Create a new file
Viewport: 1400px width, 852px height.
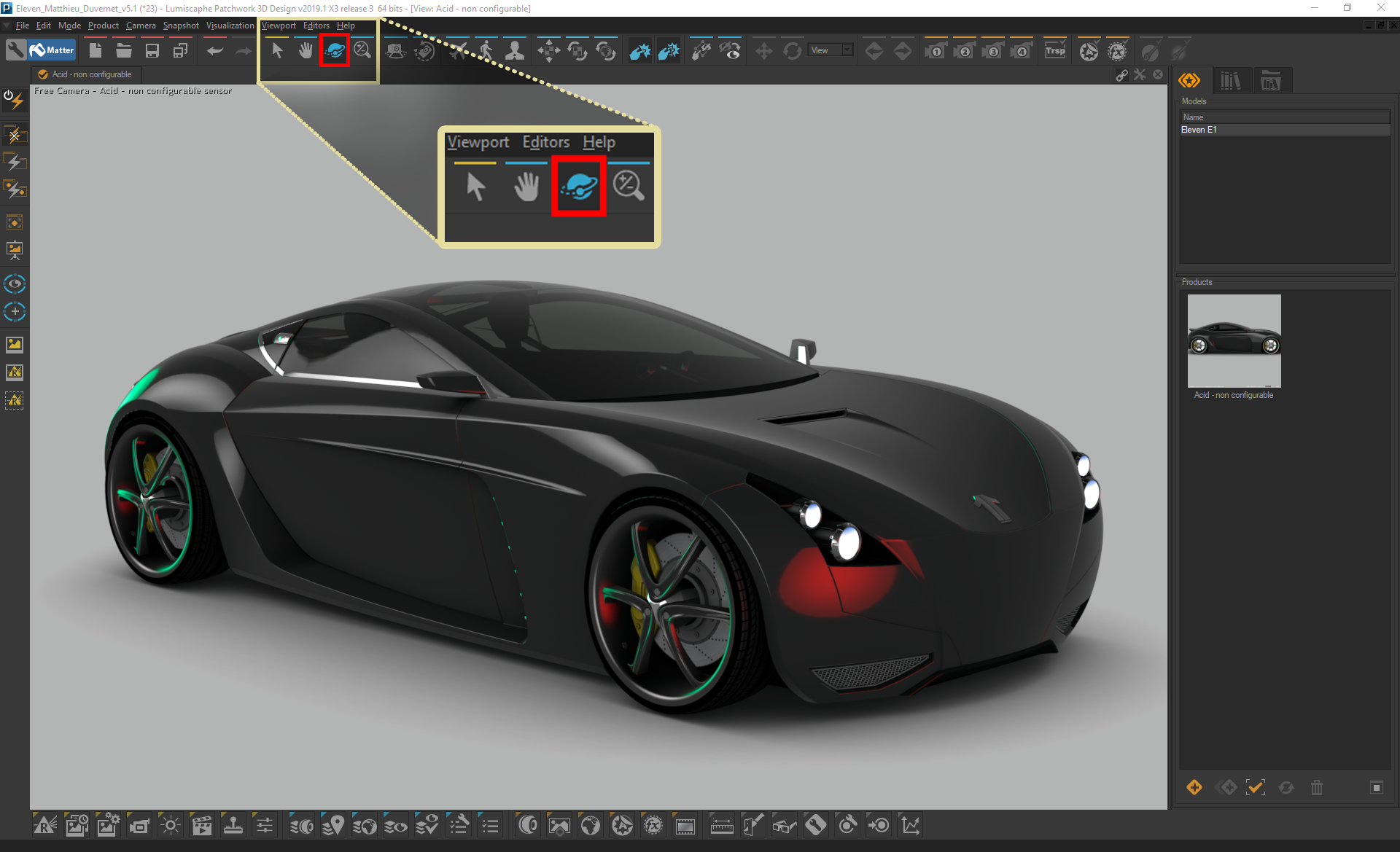click(96, 50)
